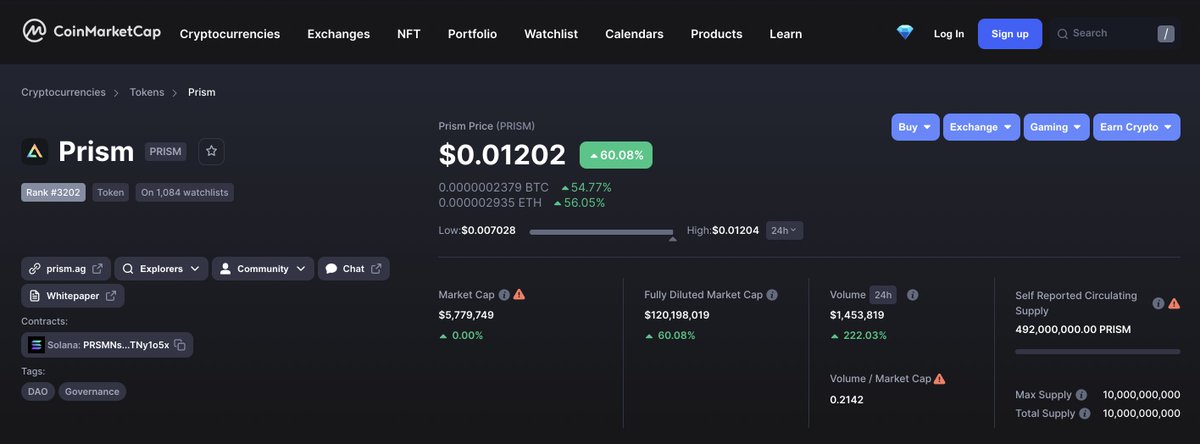
Task: Change the Volume 24h period selector
Action: click(x=883, y=295)
